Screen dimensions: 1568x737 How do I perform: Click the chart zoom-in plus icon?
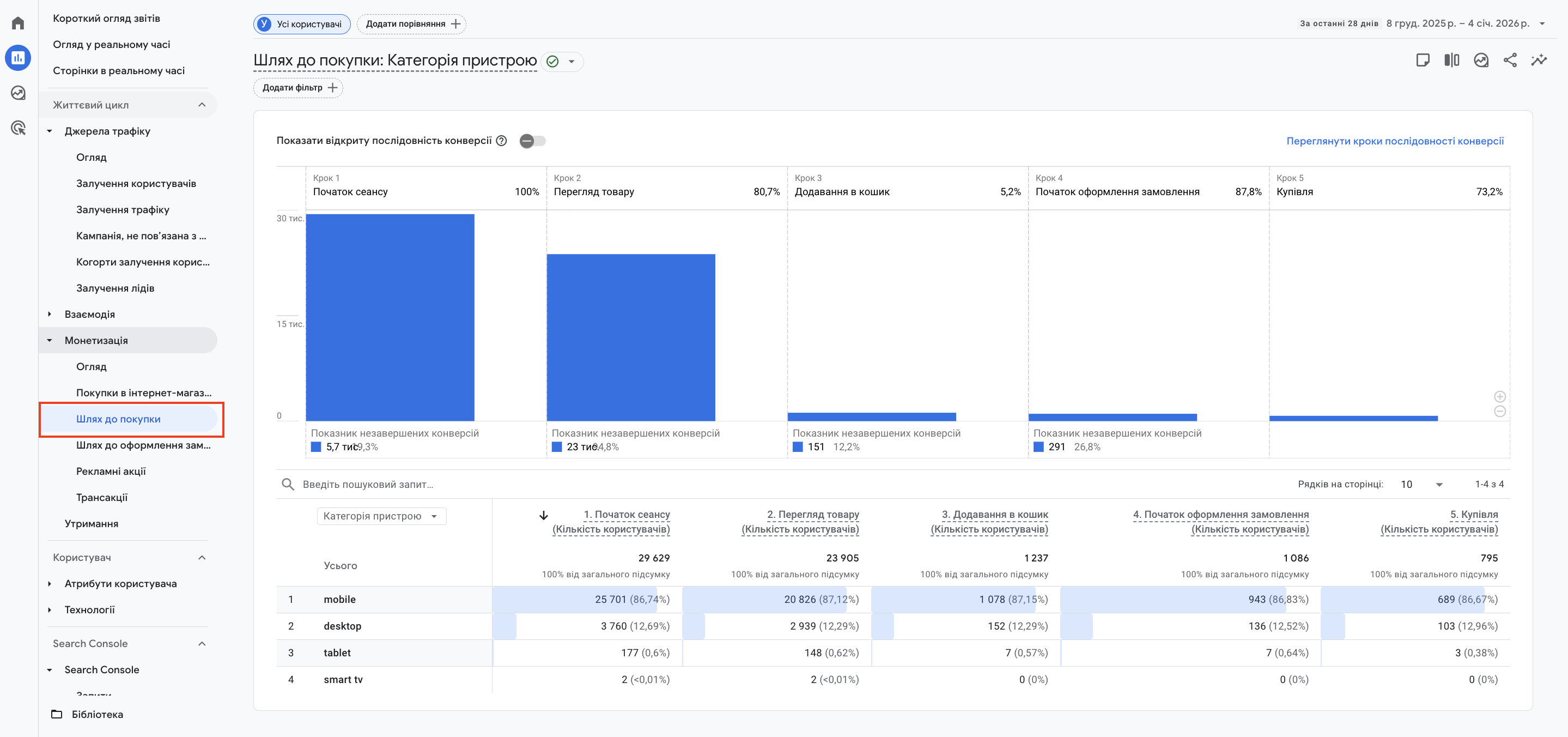click(1500, 396)
